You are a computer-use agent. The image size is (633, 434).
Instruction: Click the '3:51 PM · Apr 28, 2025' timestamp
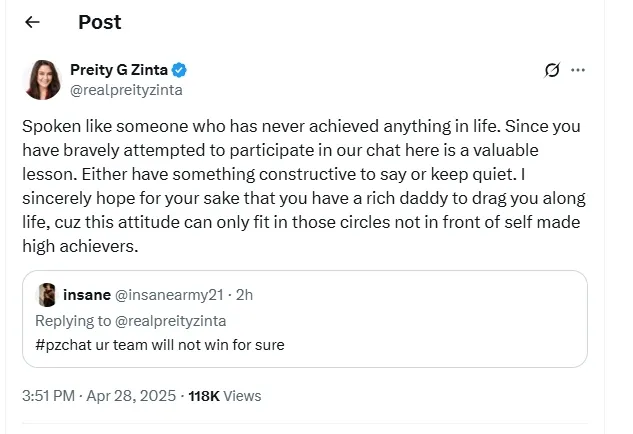coord(96,396)
